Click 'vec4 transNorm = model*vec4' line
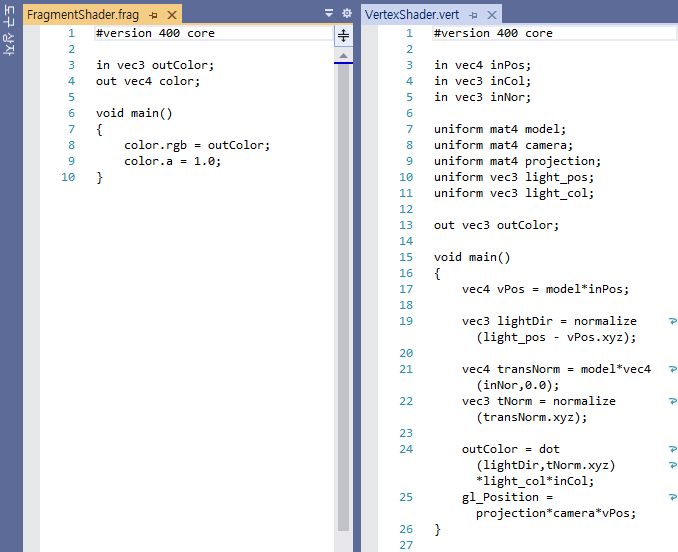The height and width of the screenshot is (552, 678). coord(556,369)
